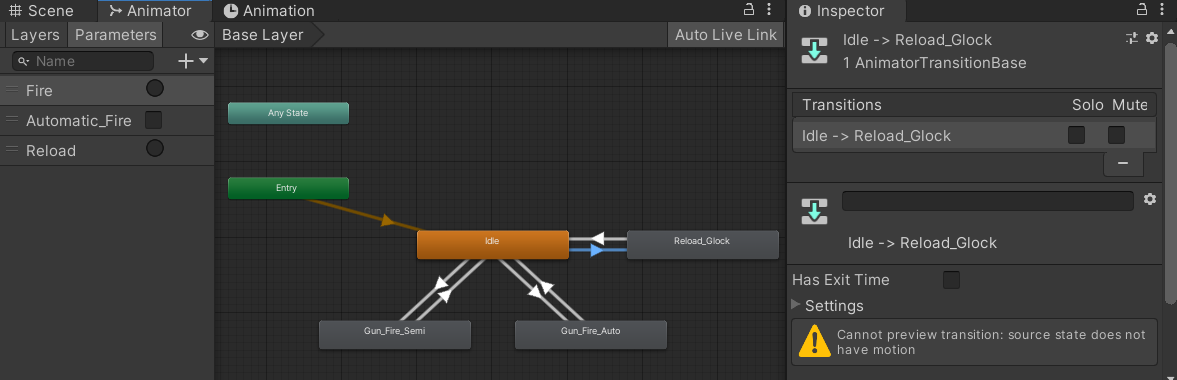The image size is (1177, 380).
Task: Lock the Animator window with padlock icon
Action: [748, 10]
